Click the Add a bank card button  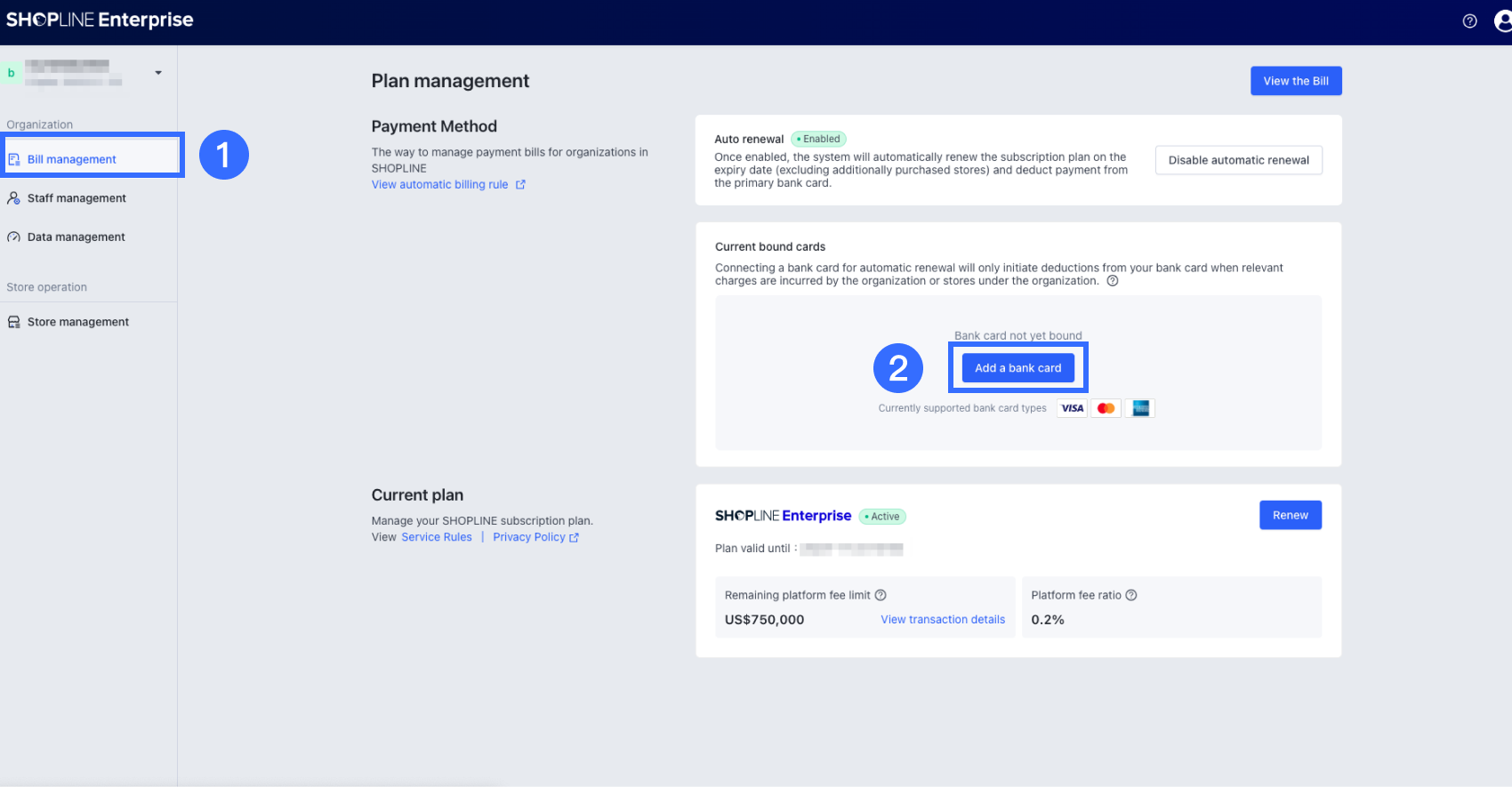(x=1017, y=368)
